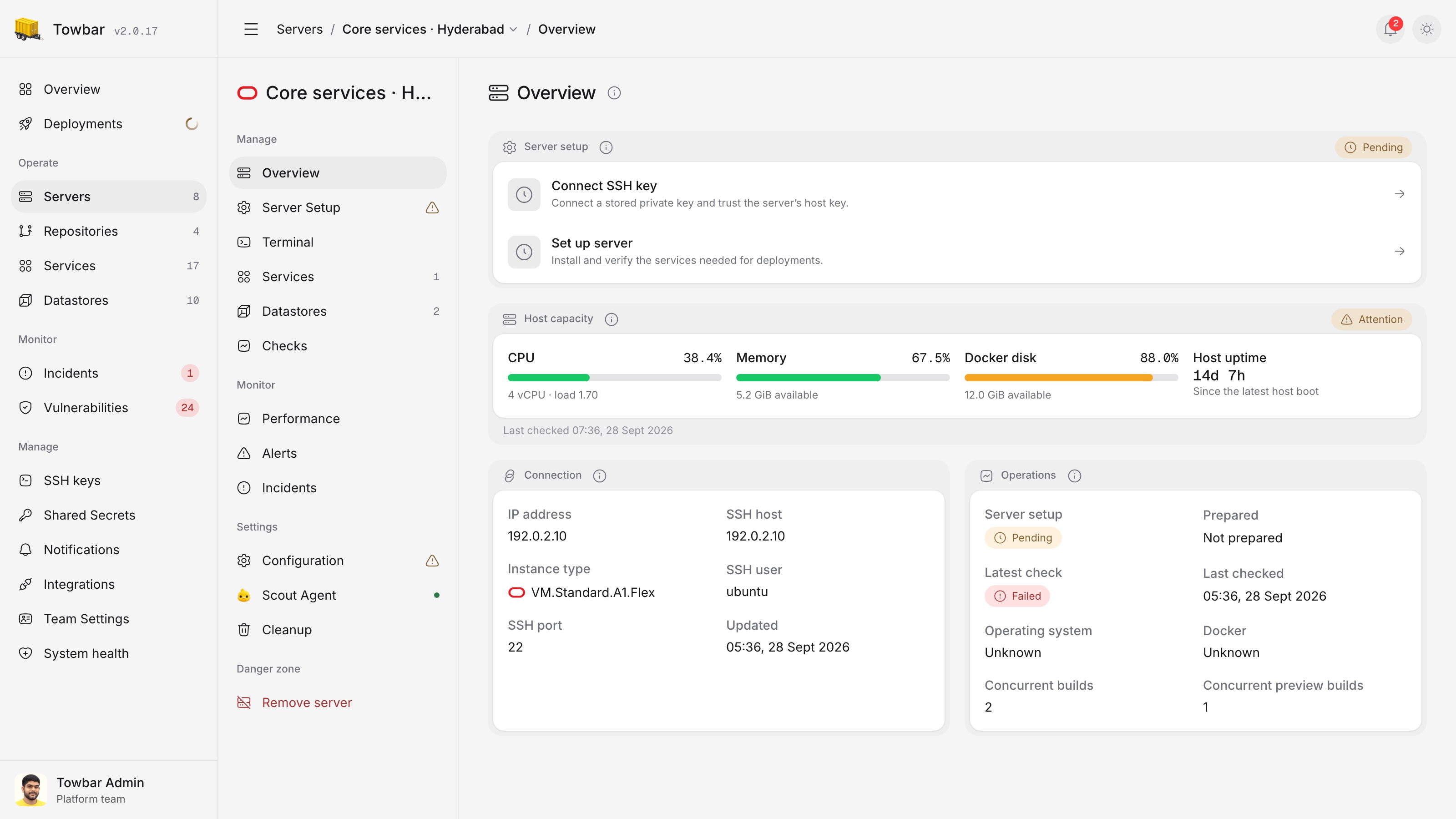The height and width of the screenshot is (819, 1456).
Task: Click Scout Agent green status dot
Action: (436, 595)
